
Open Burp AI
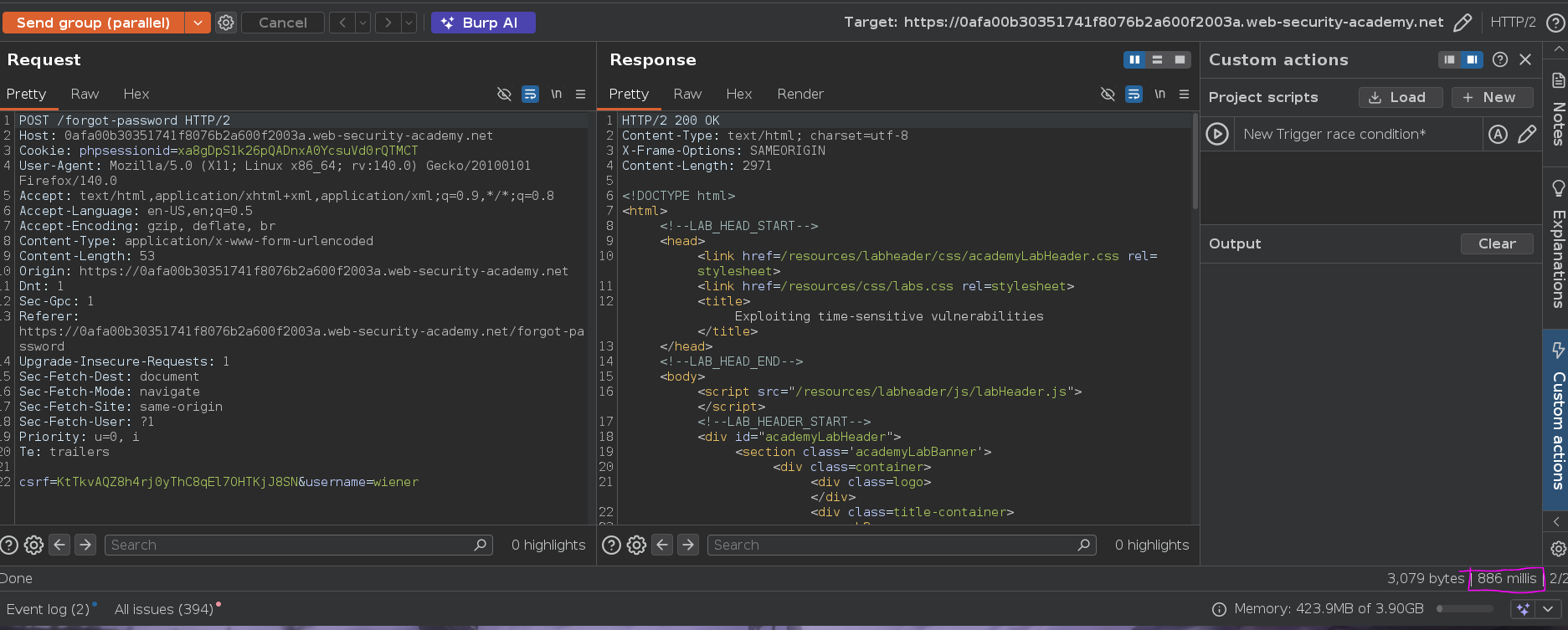click(483, 23)
